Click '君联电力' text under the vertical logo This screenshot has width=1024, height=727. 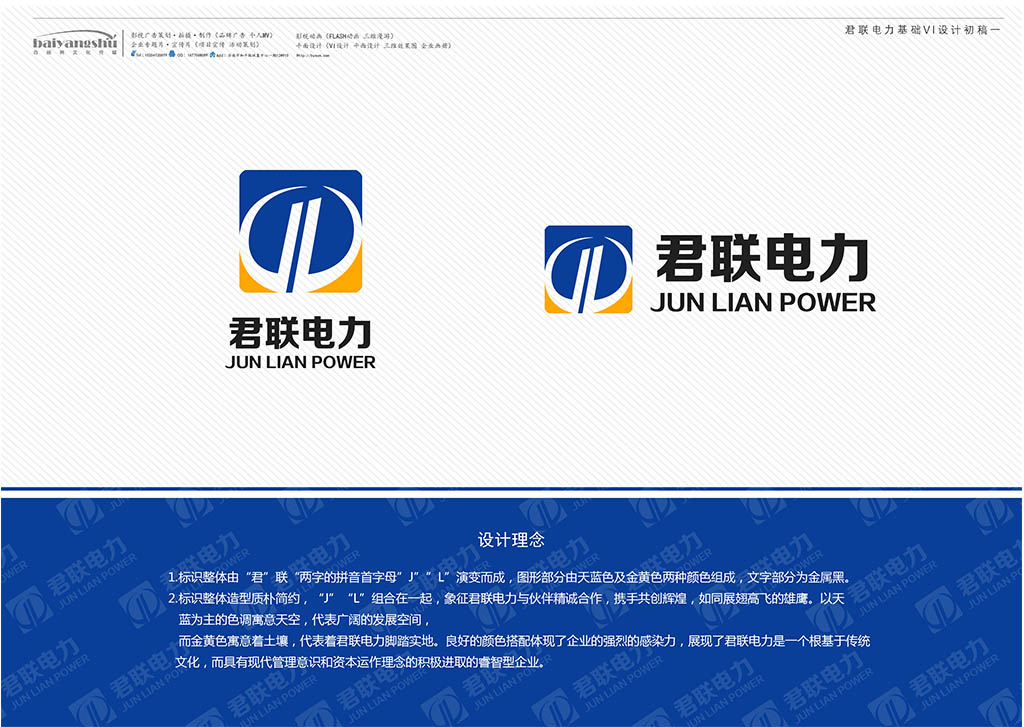point(300,333)
